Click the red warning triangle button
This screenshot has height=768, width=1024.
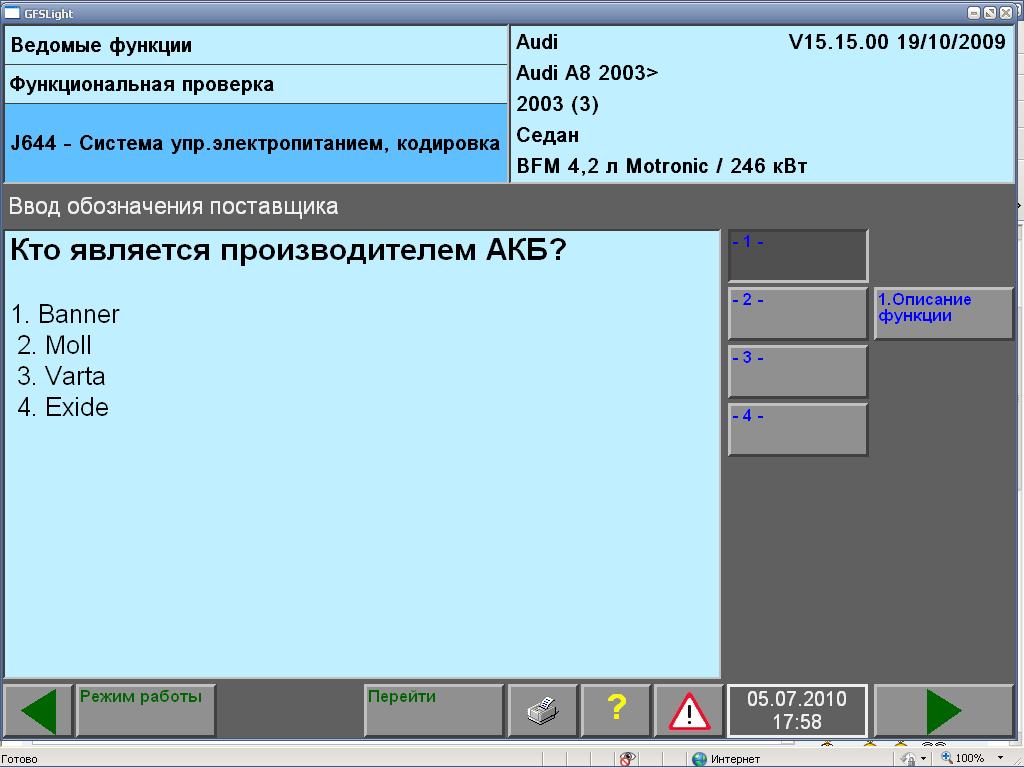click(x=689, y=711)
